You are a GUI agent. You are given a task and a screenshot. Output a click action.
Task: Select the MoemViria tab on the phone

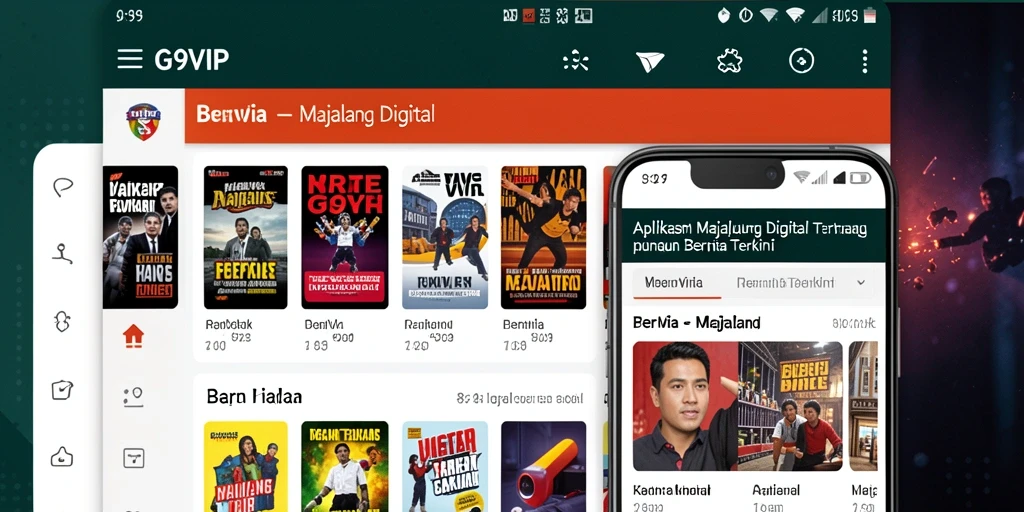[673, 283]
